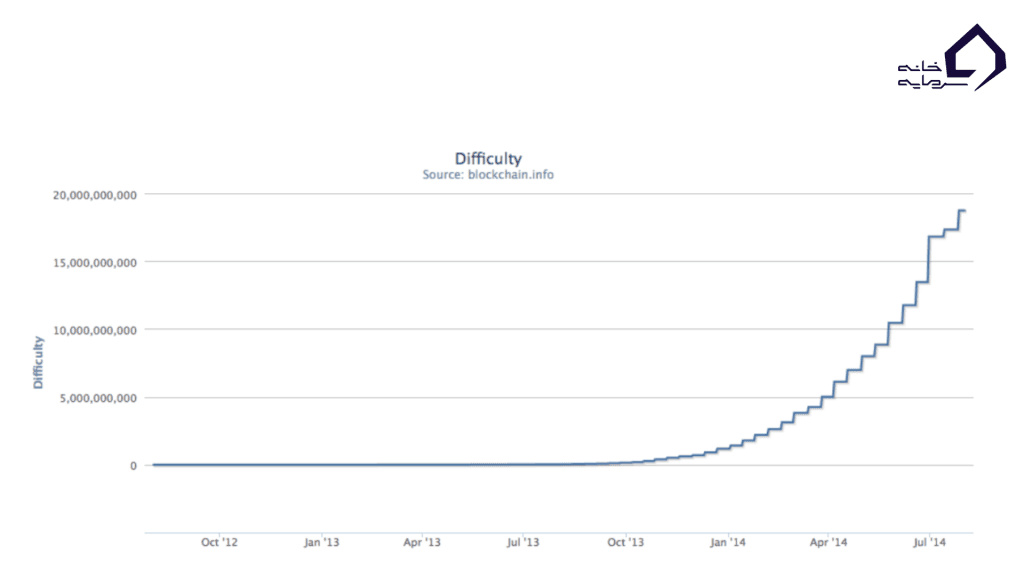
Task: Click the 0 y-axis tick label
Action: click(131, 466)
